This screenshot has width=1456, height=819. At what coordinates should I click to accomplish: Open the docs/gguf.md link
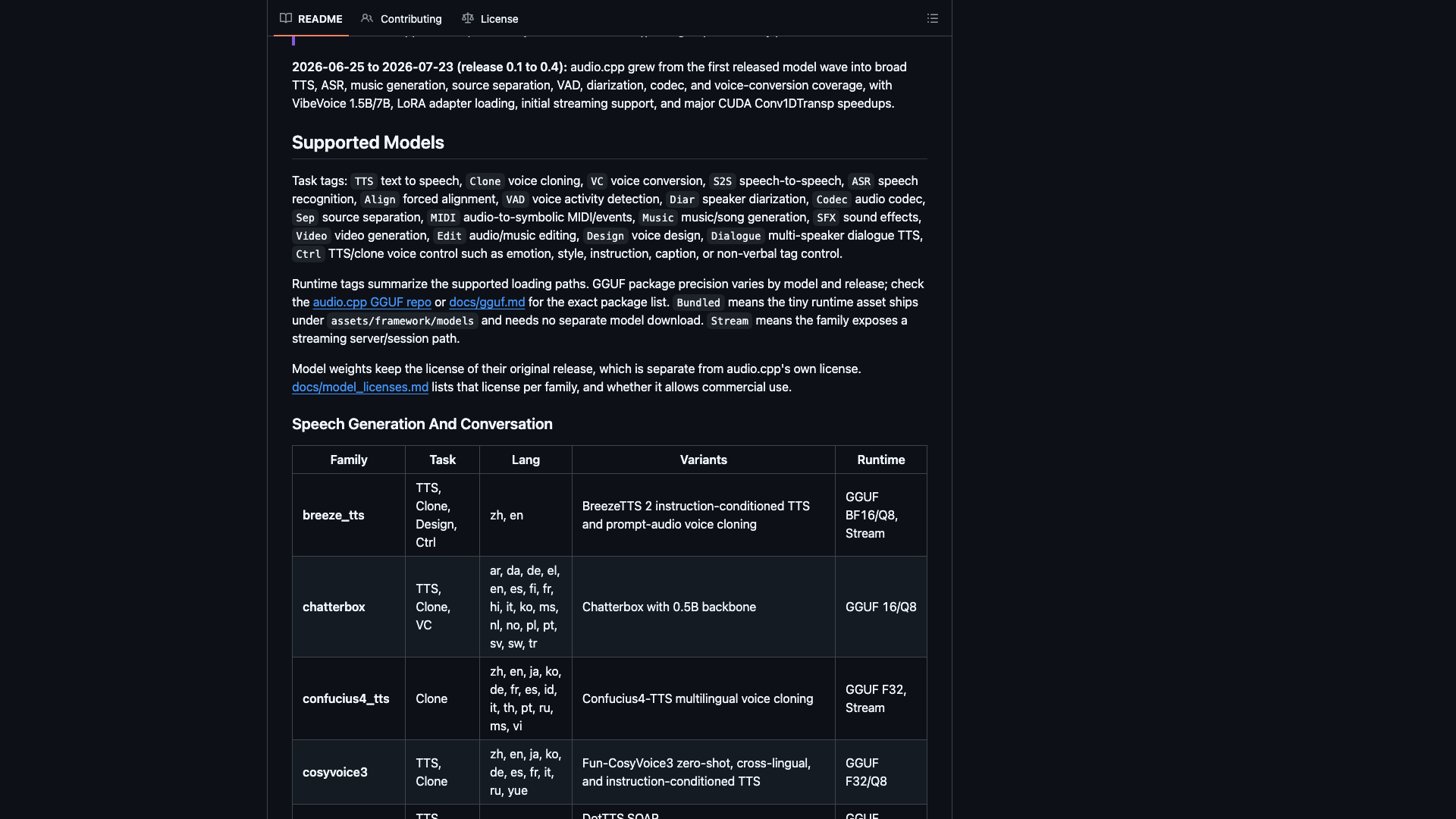point(487,302)
